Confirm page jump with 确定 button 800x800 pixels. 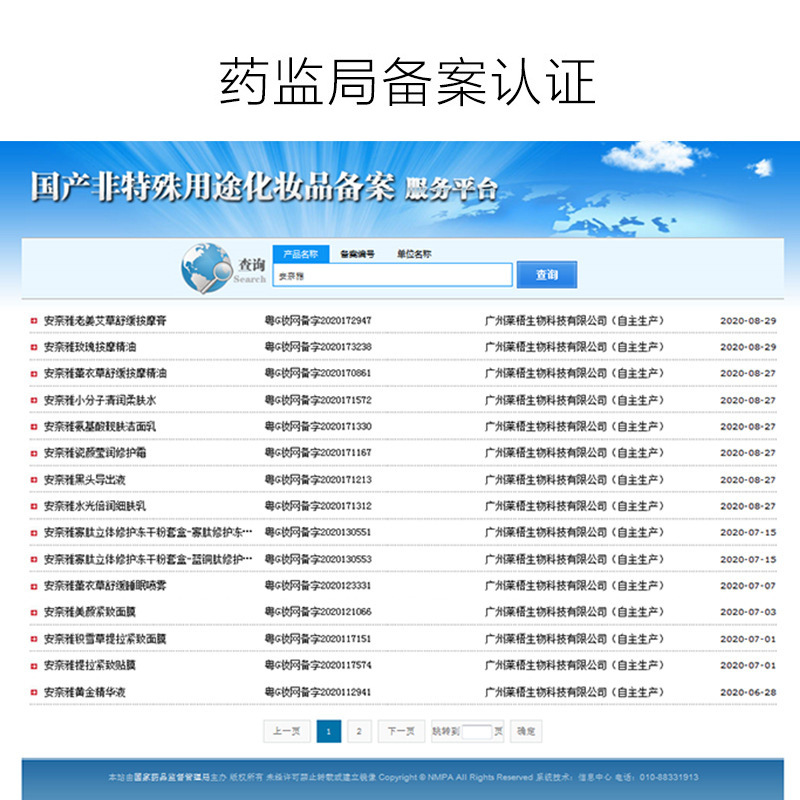(x=525, y=732)
